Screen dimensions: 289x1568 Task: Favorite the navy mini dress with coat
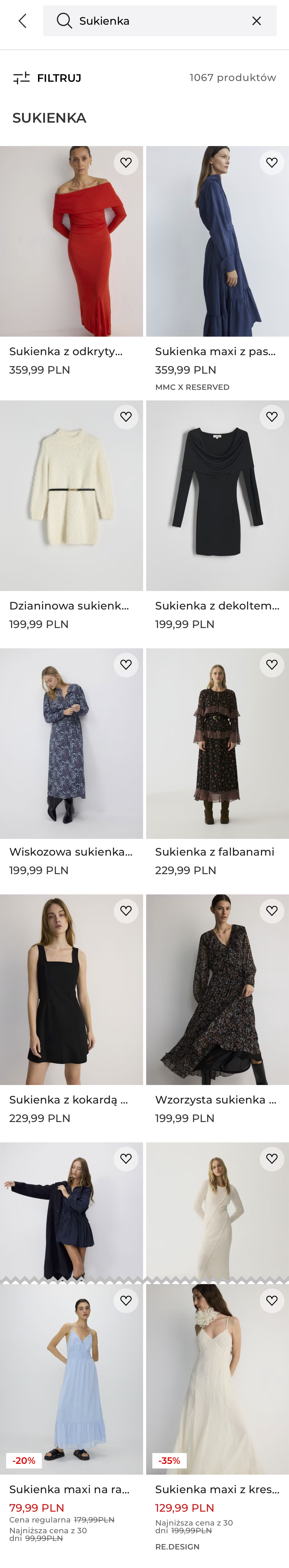point(126,1158)
